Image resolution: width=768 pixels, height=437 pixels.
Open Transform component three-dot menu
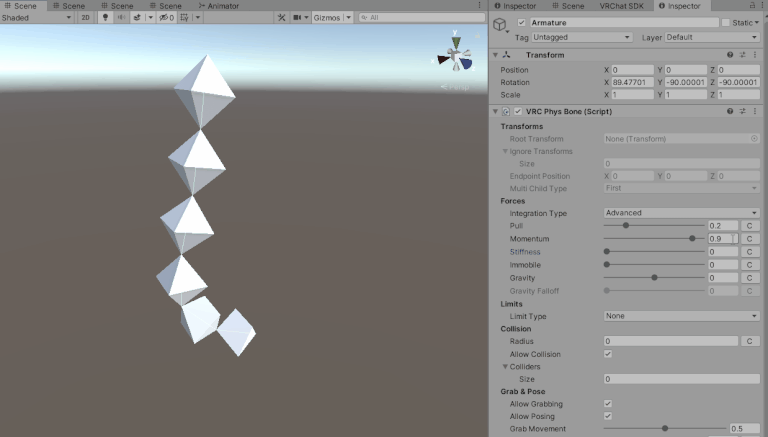(x=755, y=55)
